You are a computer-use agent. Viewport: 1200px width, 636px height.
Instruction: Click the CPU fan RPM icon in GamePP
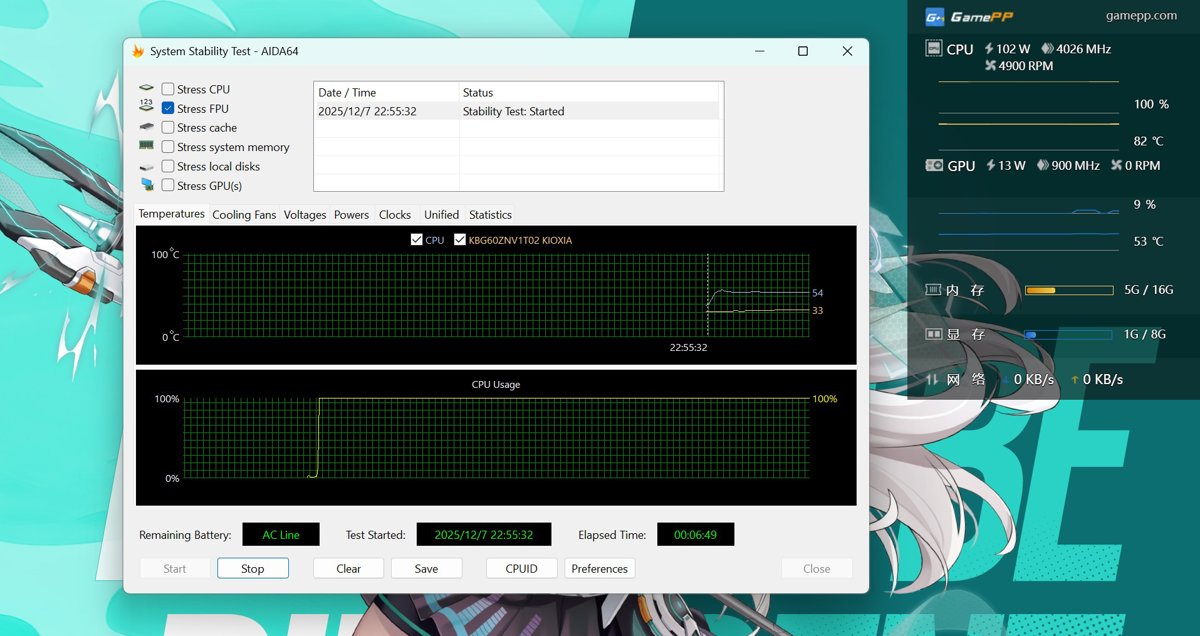(x=991, y=66)
